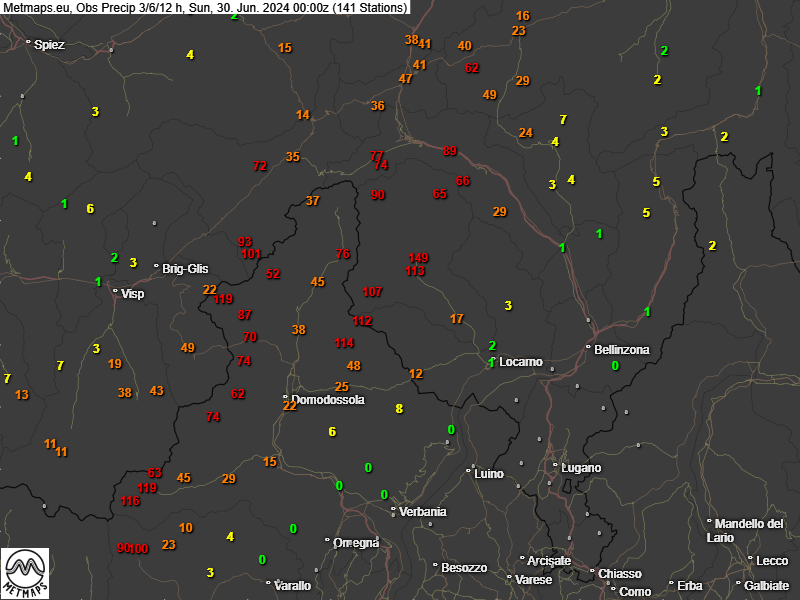Viewport: 800px width, 600px height.
Task: Select the 149 mm precipitation station value
Action: (418, 258)
